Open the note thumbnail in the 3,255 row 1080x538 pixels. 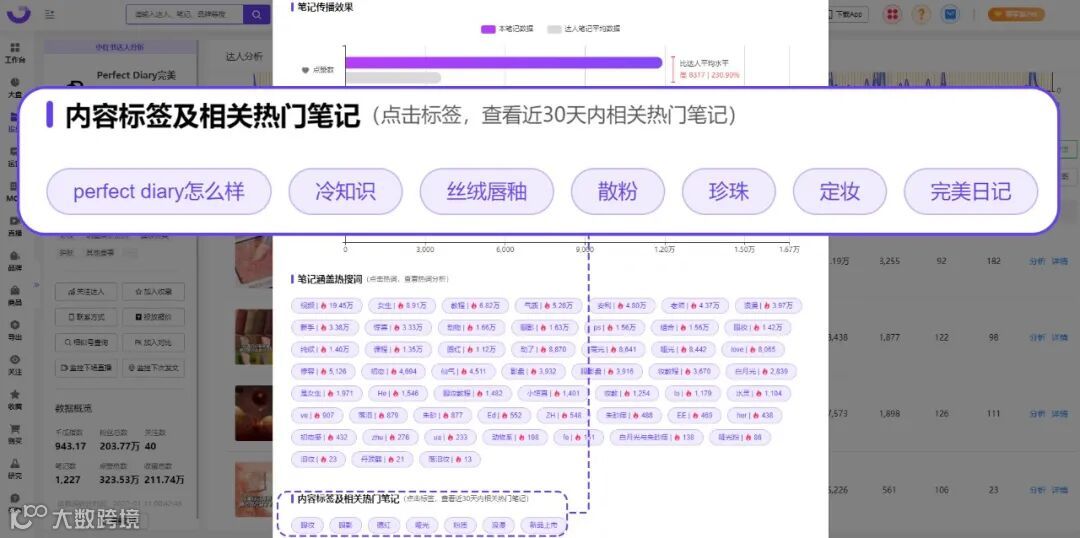[253, 262]
